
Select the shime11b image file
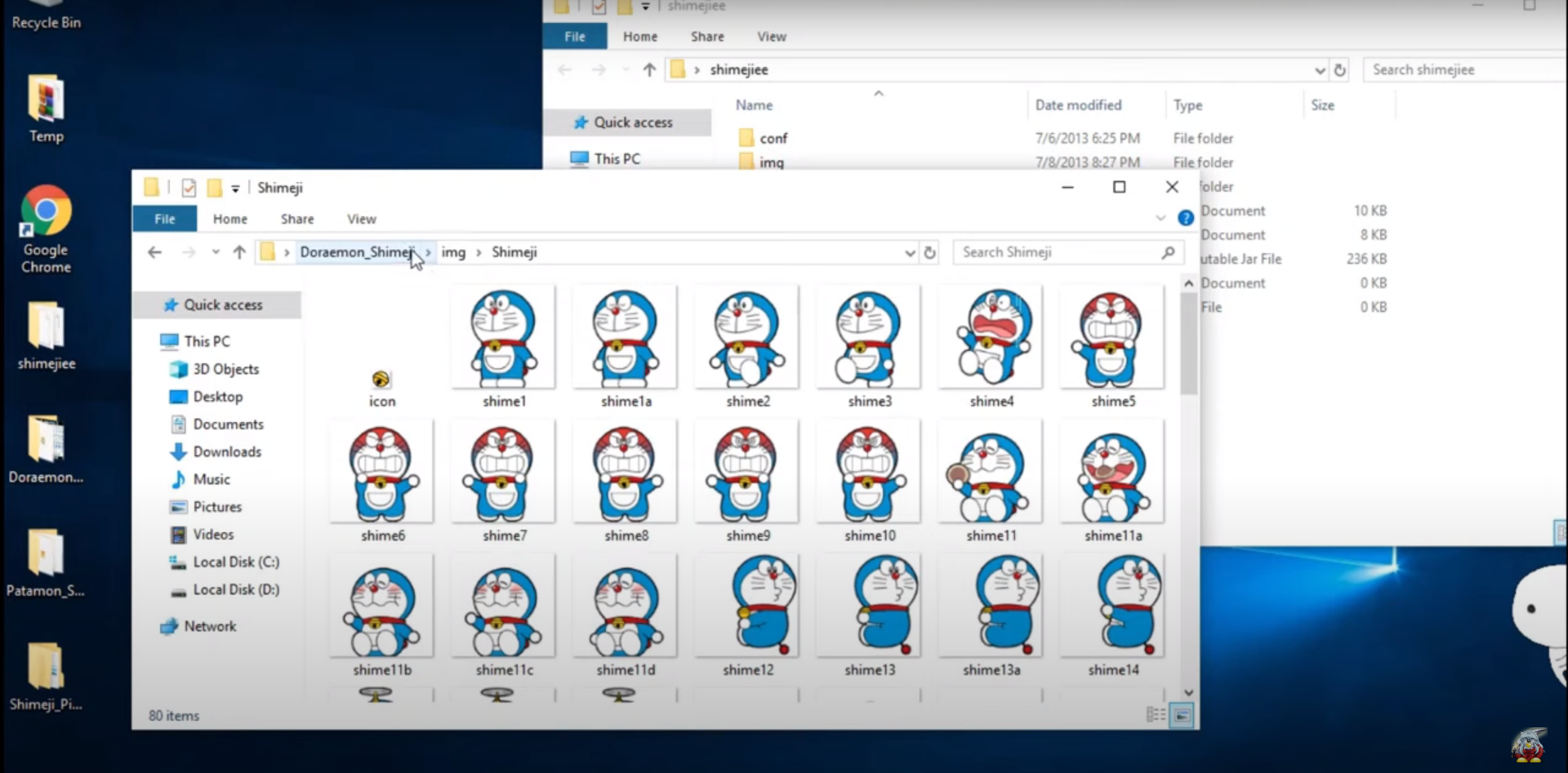click(382, 616)
